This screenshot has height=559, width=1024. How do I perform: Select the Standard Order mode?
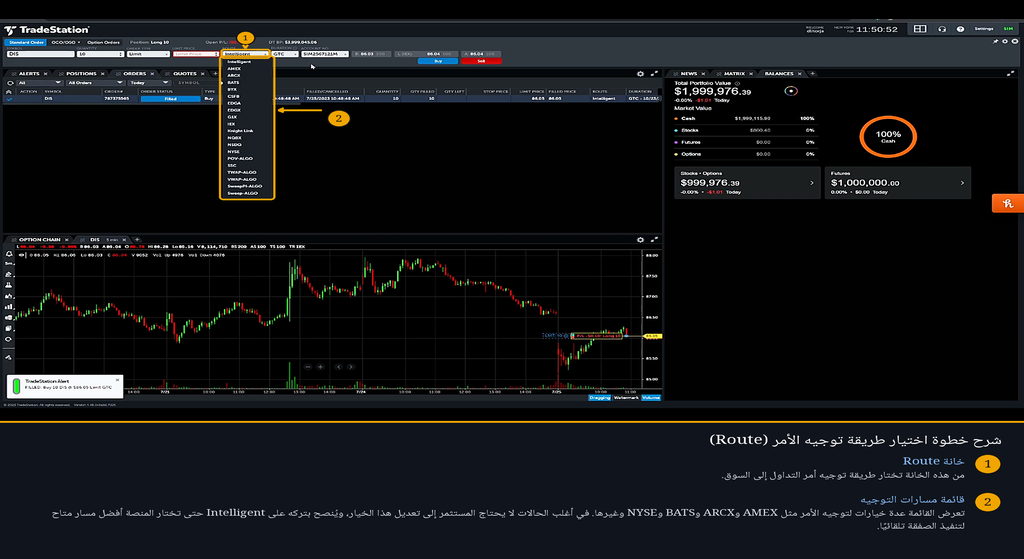26,42
